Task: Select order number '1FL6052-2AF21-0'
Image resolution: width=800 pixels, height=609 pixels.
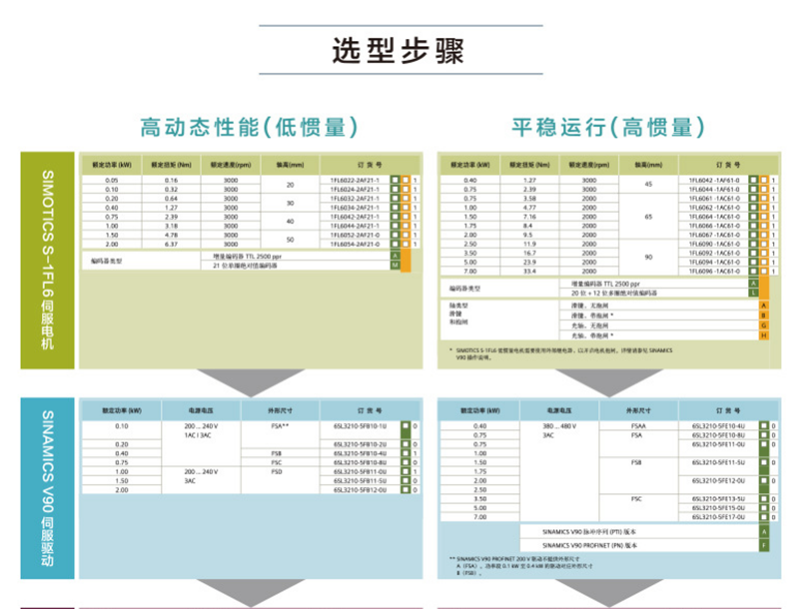Action: click(x=355, y=235)
